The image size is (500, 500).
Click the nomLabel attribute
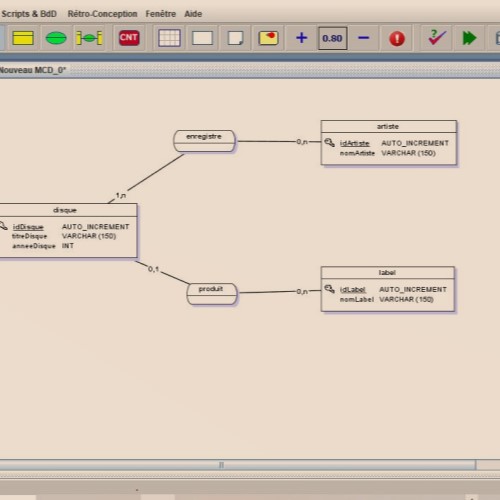coord(357,299)
